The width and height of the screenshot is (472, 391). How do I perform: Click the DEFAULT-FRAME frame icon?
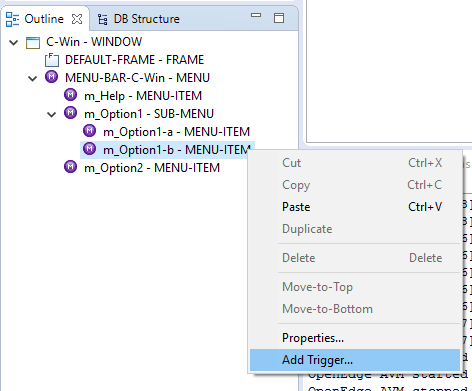click(x=52, y=60)
